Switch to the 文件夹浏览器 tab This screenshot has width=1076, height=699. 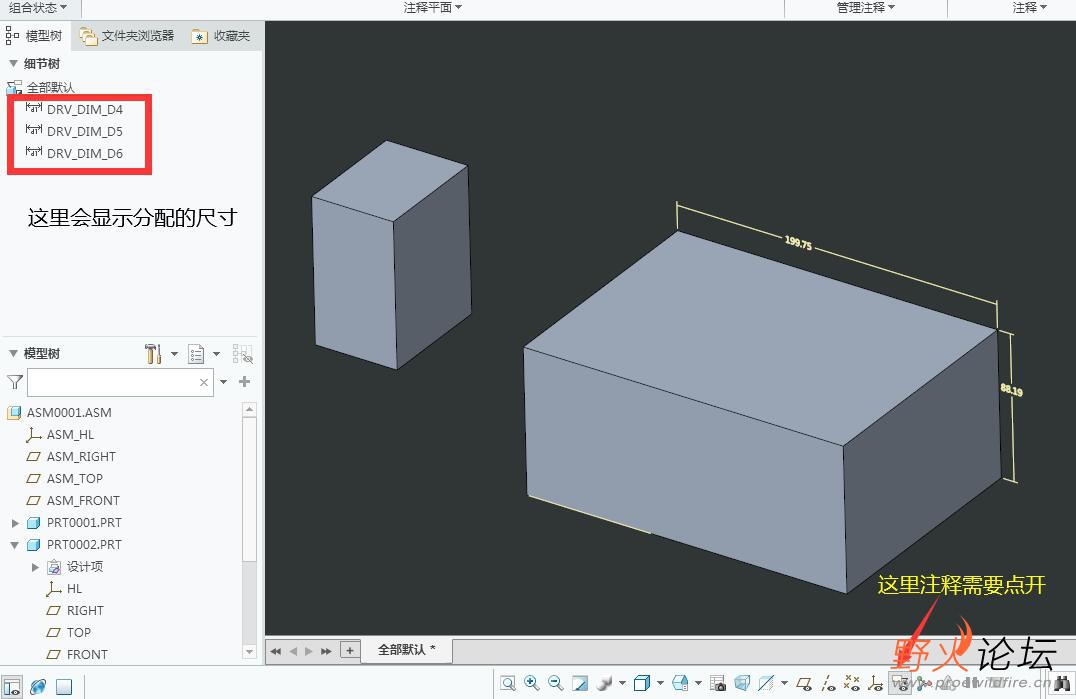click(127, 36)
